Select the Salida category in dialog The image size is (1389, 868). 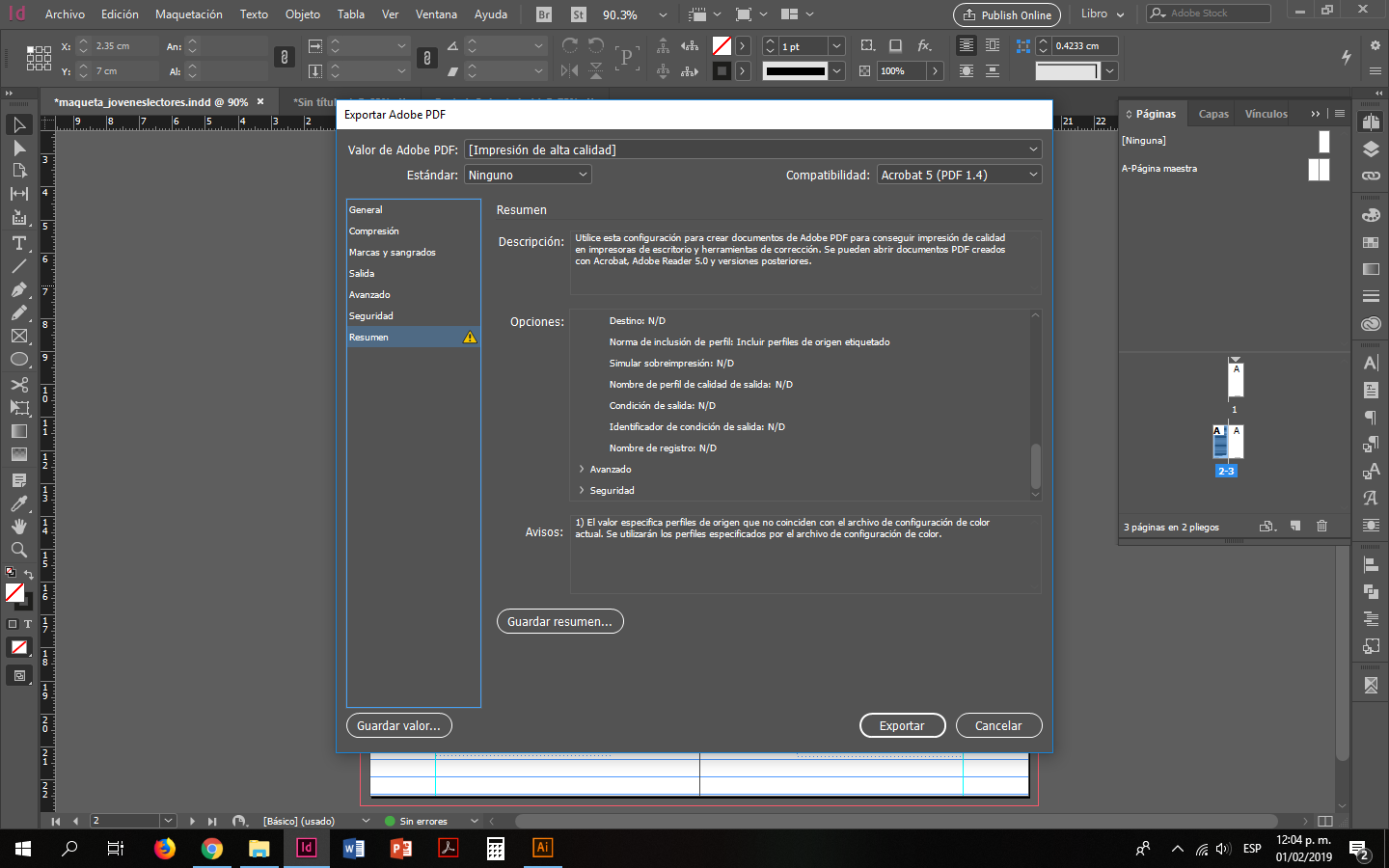[413, 273]
